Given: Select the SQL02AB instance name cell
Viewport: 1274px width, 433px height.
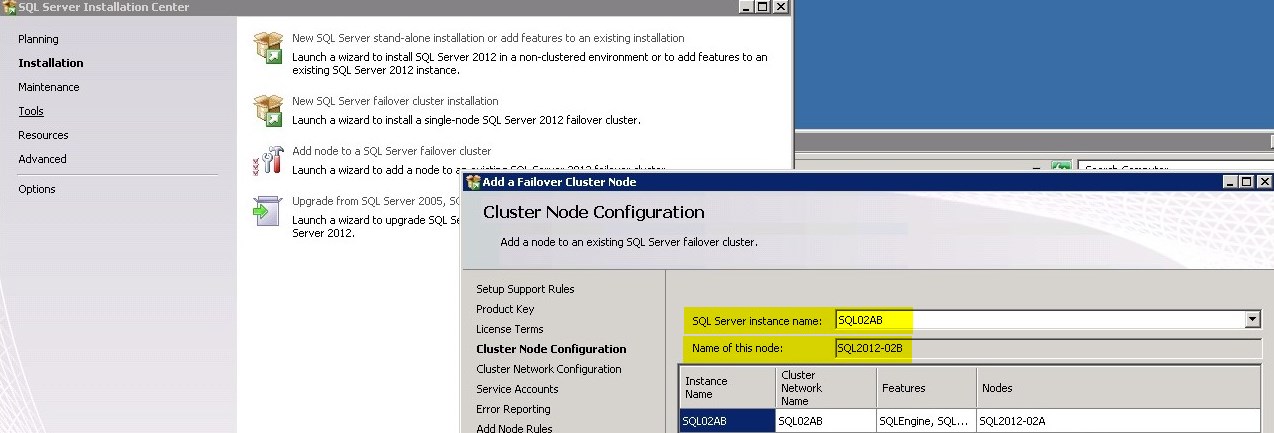Looking at the screenshot, I should coord(727,421).
